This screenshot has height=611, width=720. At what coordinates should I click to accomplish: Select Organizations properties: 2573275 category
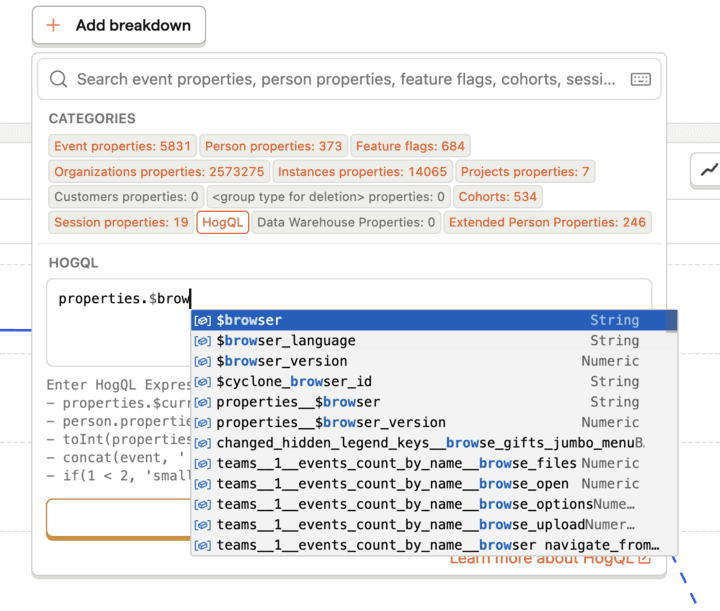pyautogui.click(x=159, y=172)
